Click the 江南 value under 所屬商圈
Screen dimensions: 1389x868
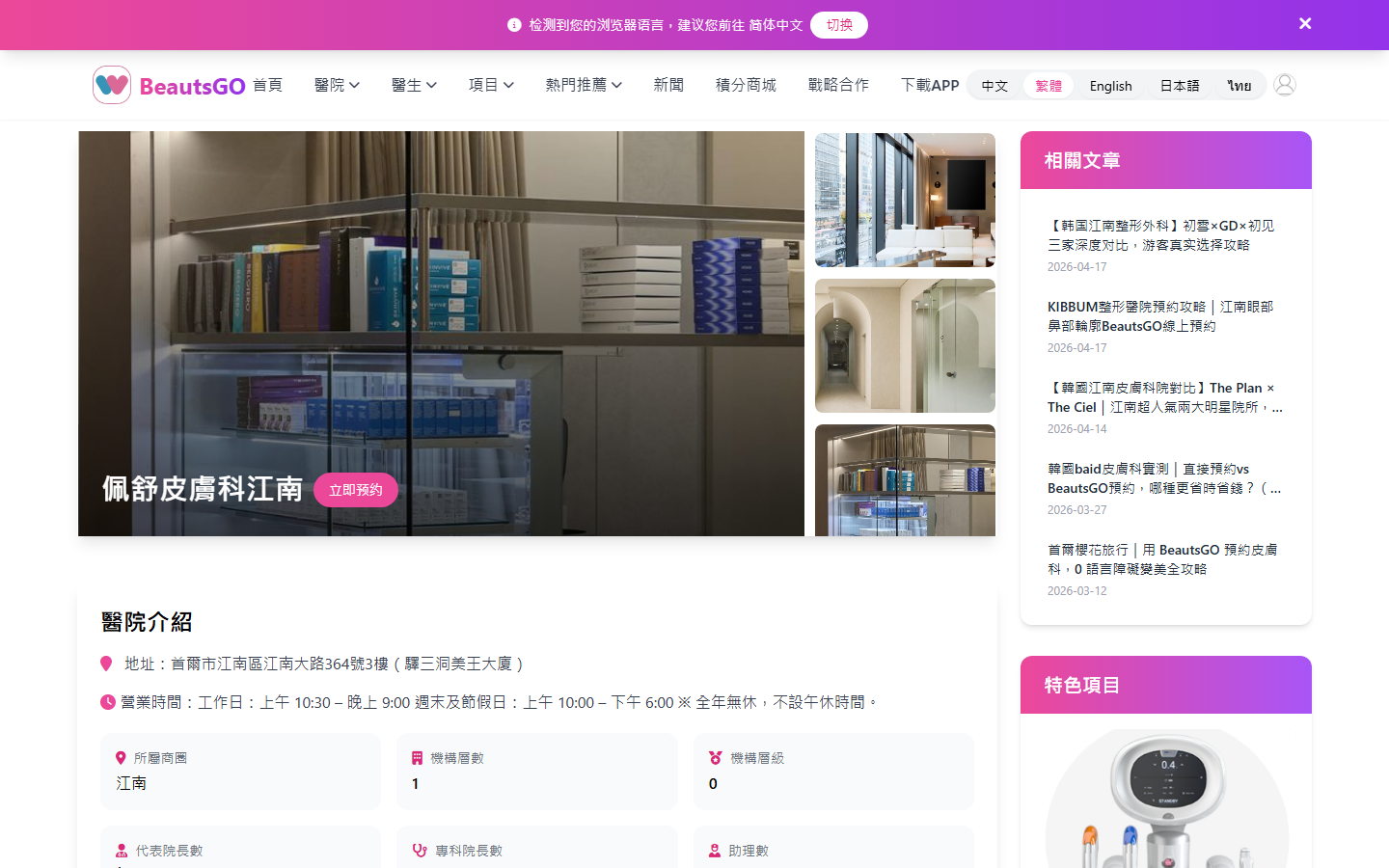[x=131, y=783]
